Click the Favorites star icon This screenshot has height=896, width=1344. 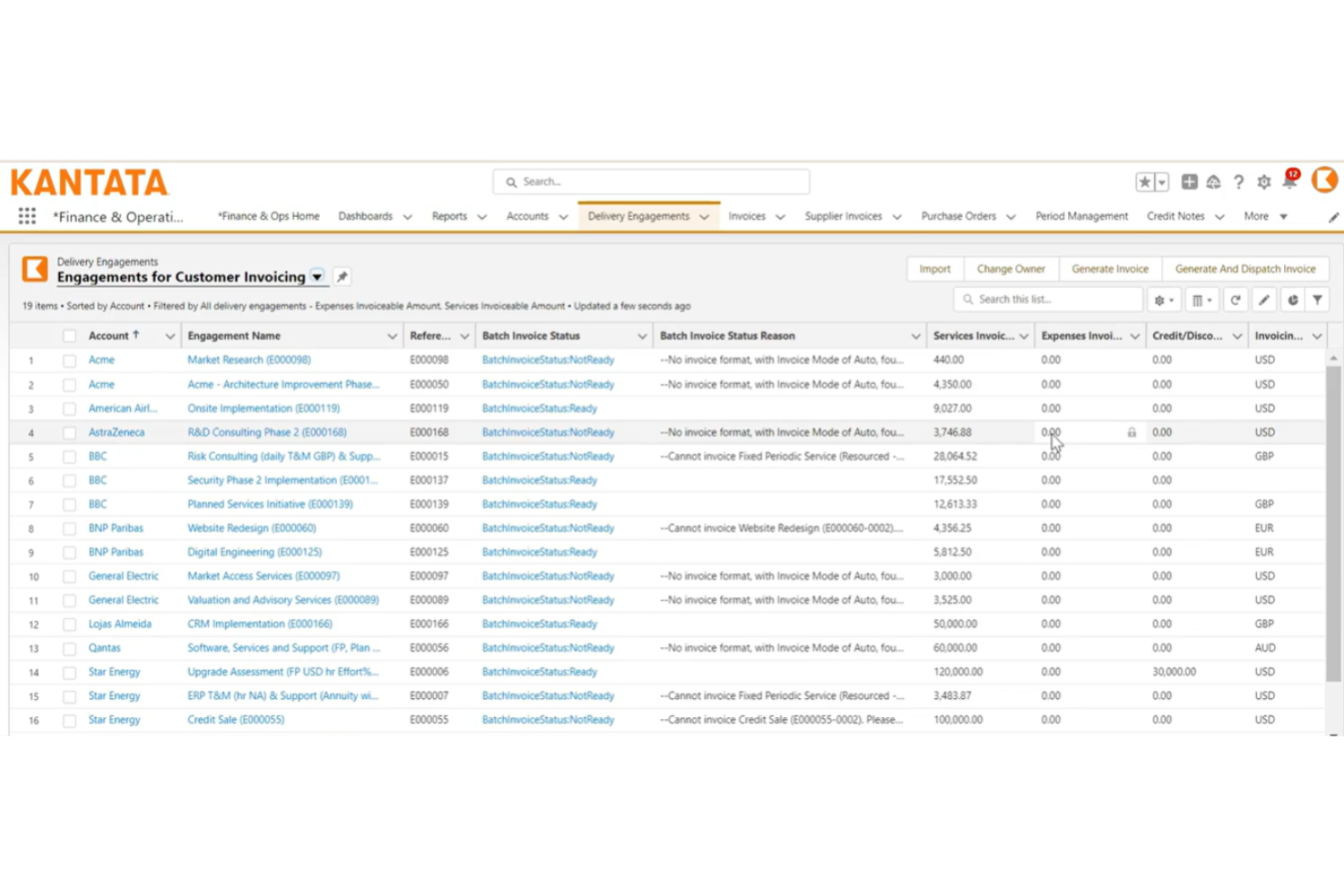(1145, 182)
